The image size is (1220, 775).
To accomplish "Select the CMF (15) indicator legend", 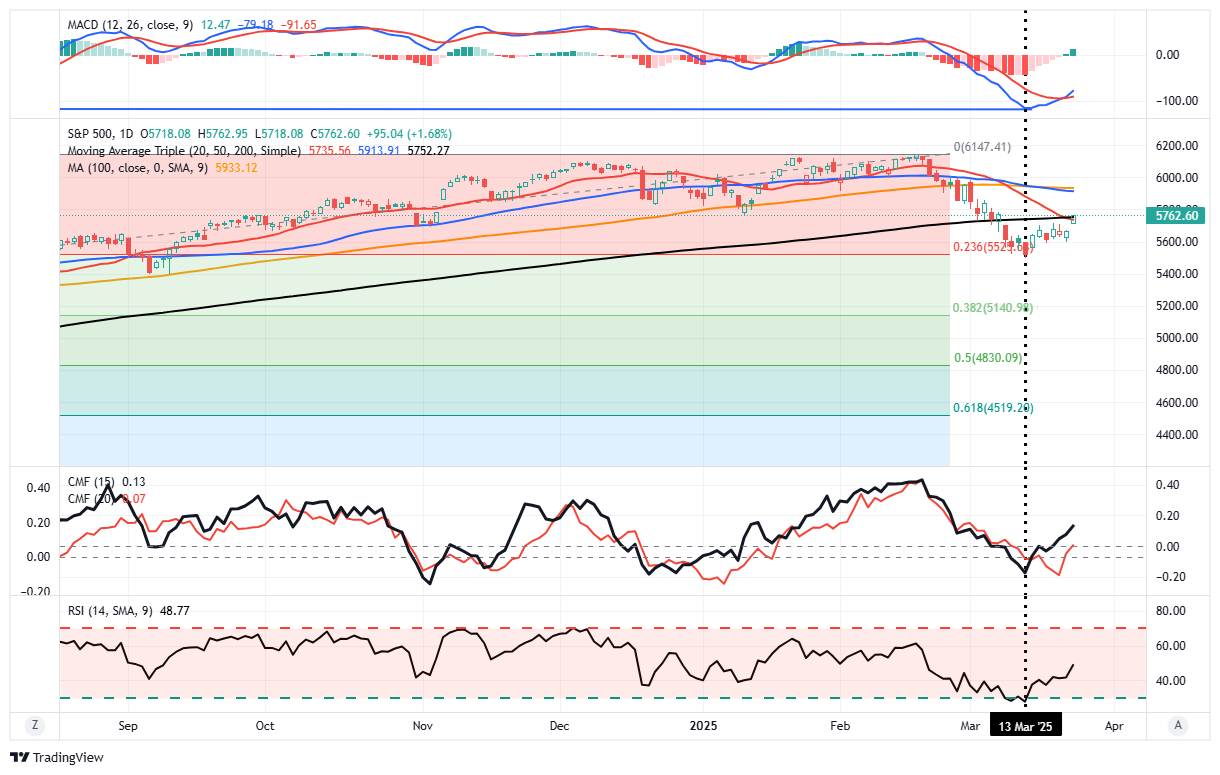I will (x=92, y=481).
